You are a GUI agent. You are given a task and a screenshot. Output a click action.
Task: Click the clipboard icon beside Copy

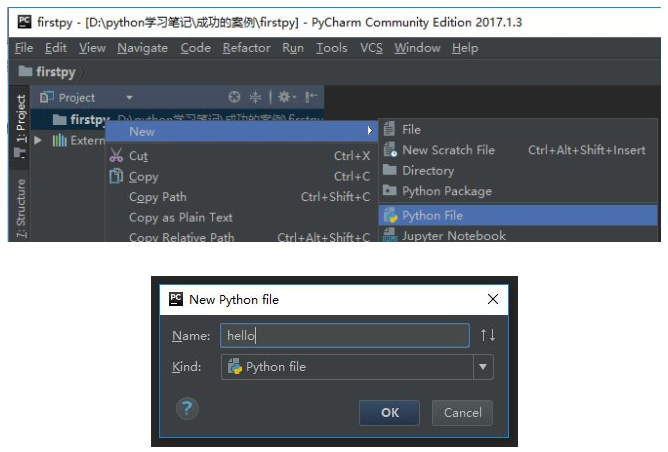pyautogui.click(x=116, y=176)
